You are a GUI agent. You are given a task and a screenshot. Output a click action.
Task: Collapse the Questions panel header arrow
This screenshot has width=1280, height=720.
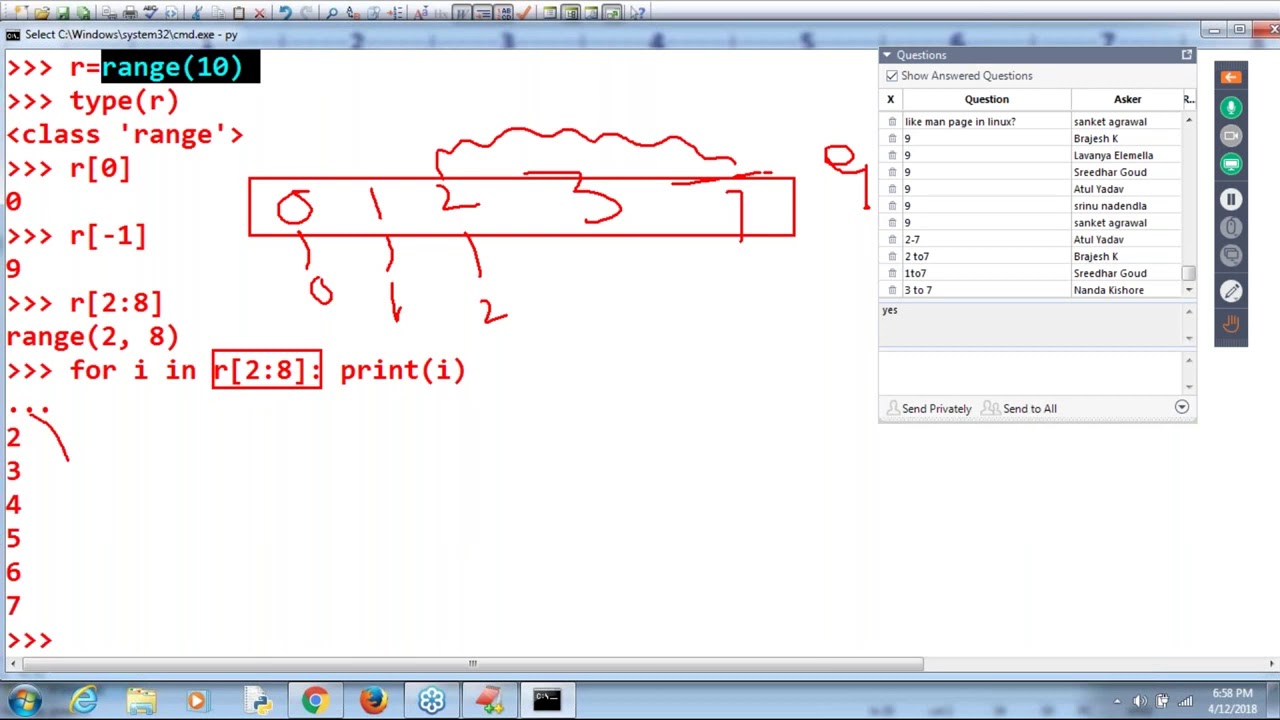pyautogui.click(x=887, y=55)
